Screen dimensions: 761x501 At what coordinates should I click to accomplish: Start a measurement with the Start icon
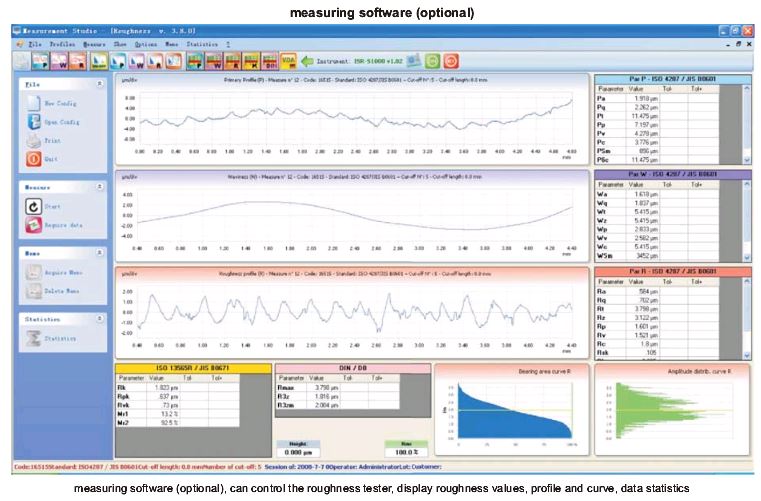tap(32, 206)
